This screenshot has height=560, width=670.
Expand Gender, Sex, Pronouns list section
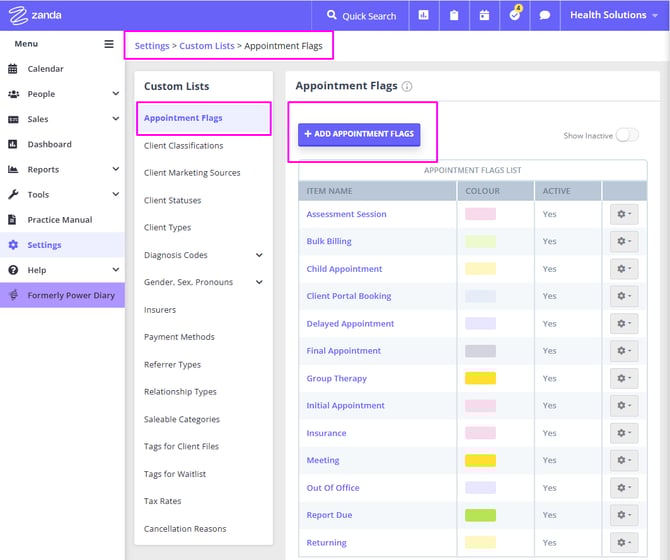coord(259,282)
